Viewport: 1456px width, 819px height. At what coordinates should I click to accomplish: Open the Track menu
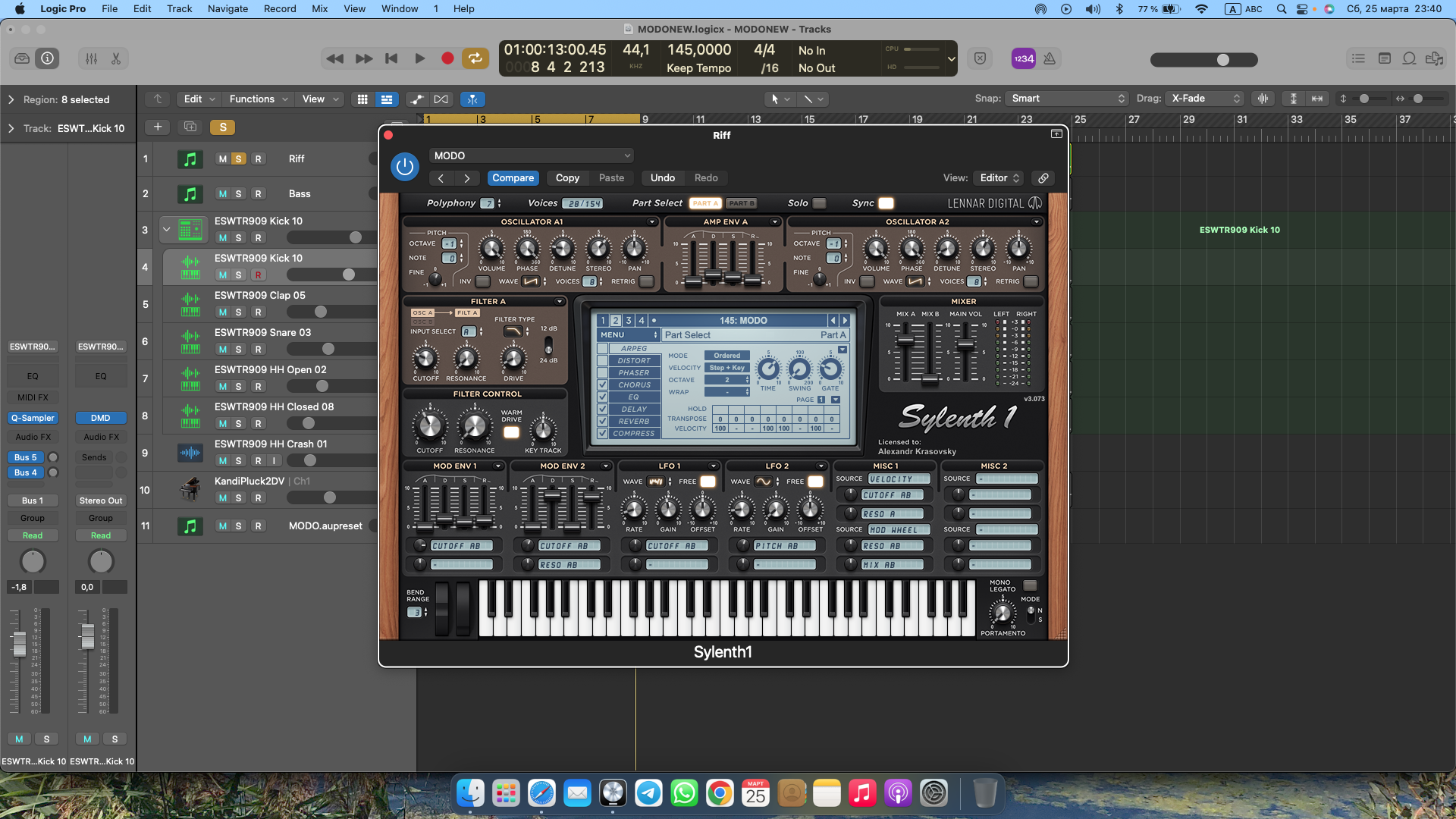click(179, 9)
